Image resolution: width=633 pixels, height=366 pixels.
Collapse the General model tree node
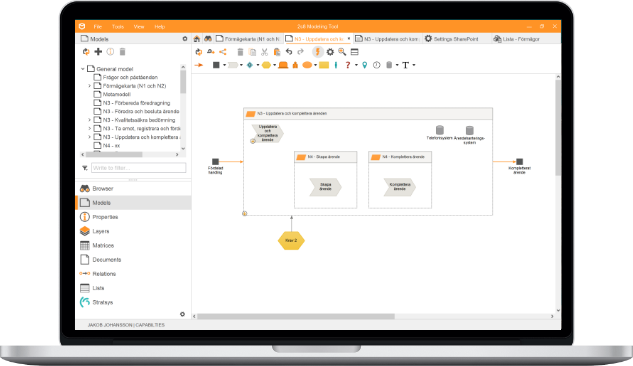[x=83, y=69]
